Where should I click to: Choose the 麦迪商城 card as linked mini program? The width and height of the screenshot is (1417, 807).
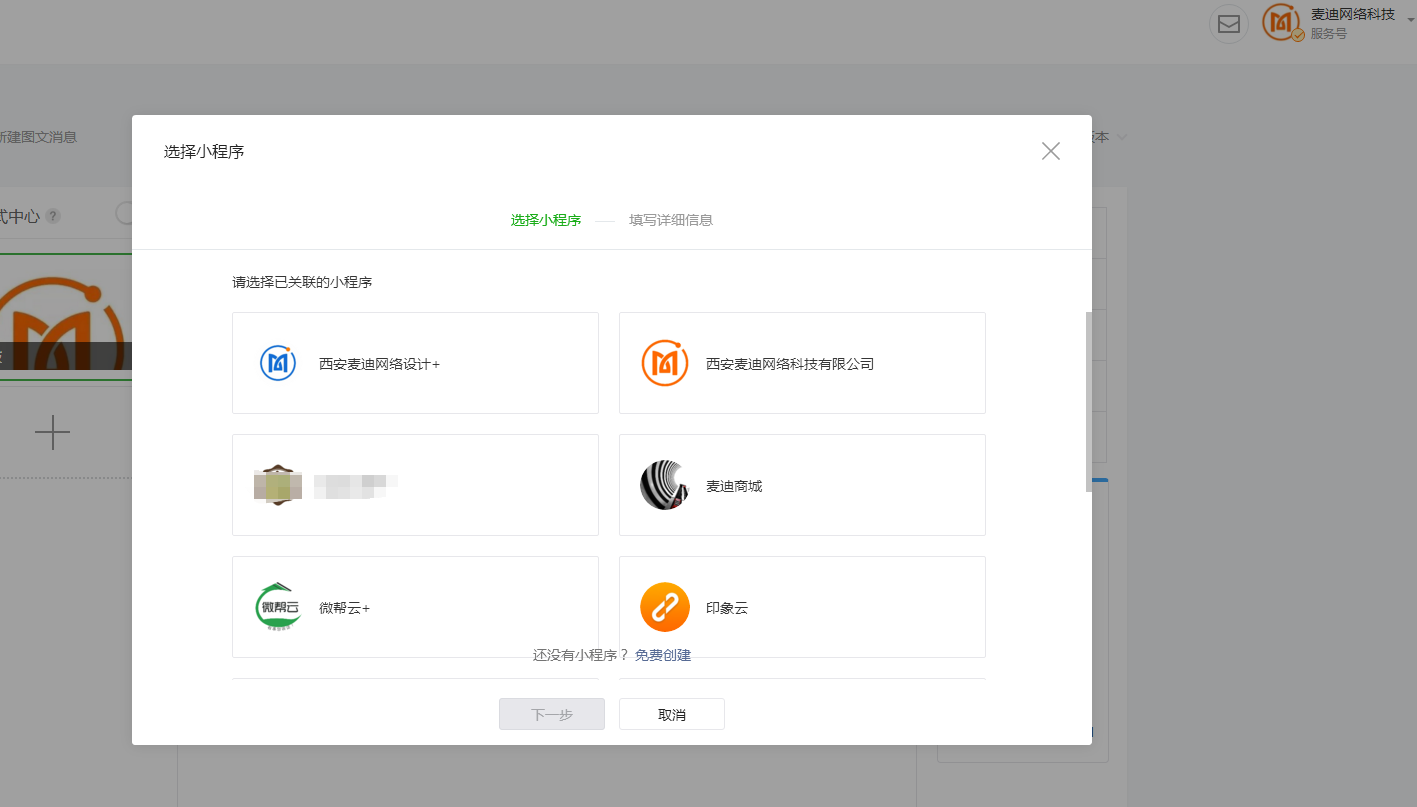click(x=802, y=485)
